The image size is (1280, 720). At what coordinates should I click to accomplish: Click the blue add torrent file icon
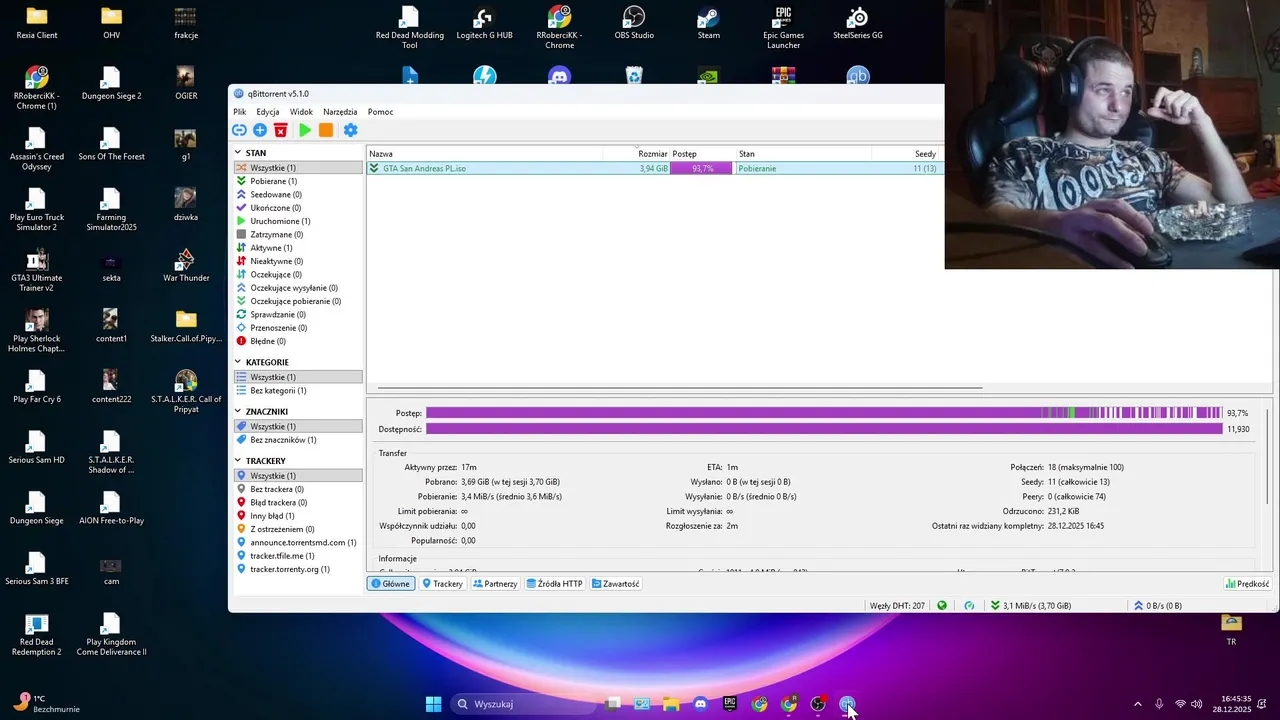pos(260,130)
